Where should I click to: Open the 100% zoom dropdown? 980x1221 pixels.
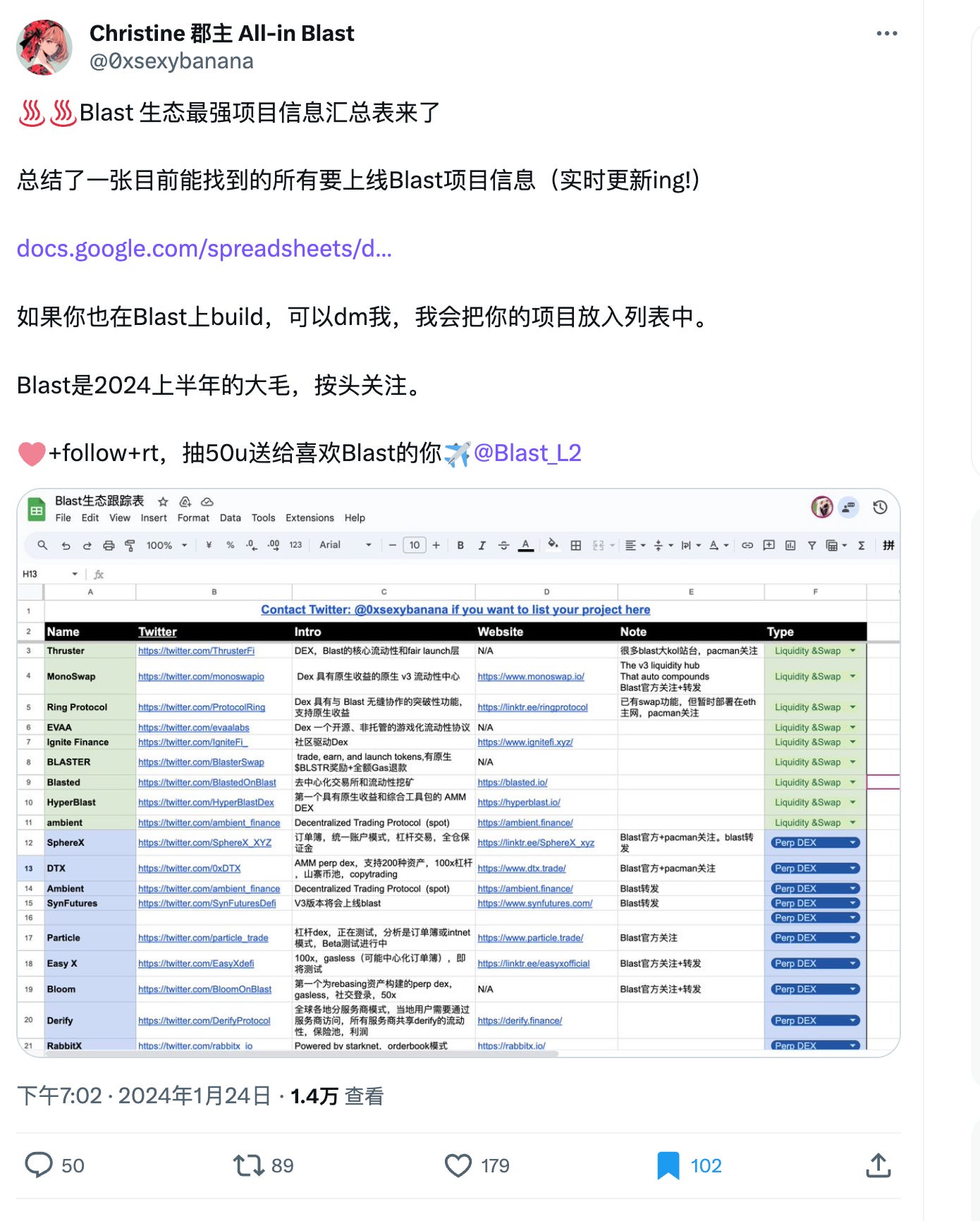pyautogui.click(x=166, y=545)
